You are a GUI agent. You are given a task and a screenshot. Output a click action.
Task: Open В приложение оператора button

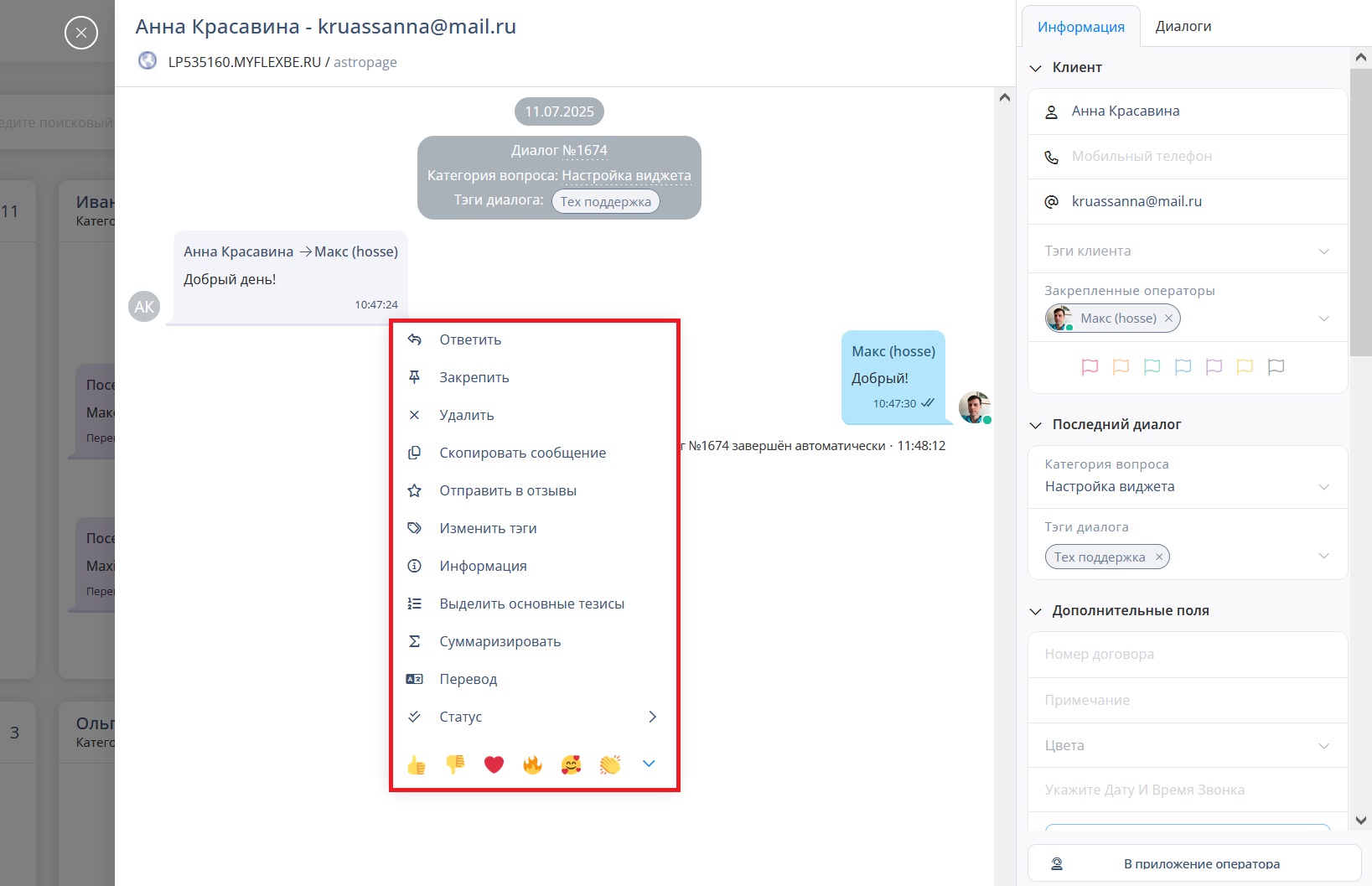click(1194, 863)
